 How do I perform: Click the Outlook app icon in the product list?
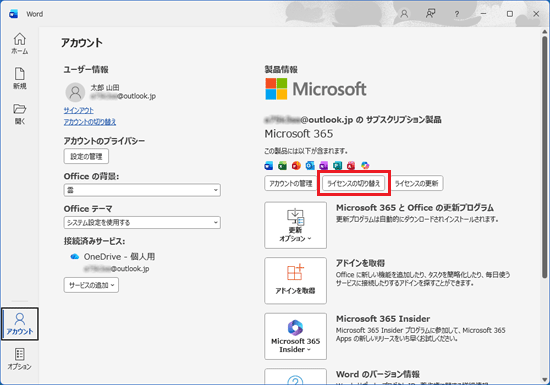pos(310,166)
